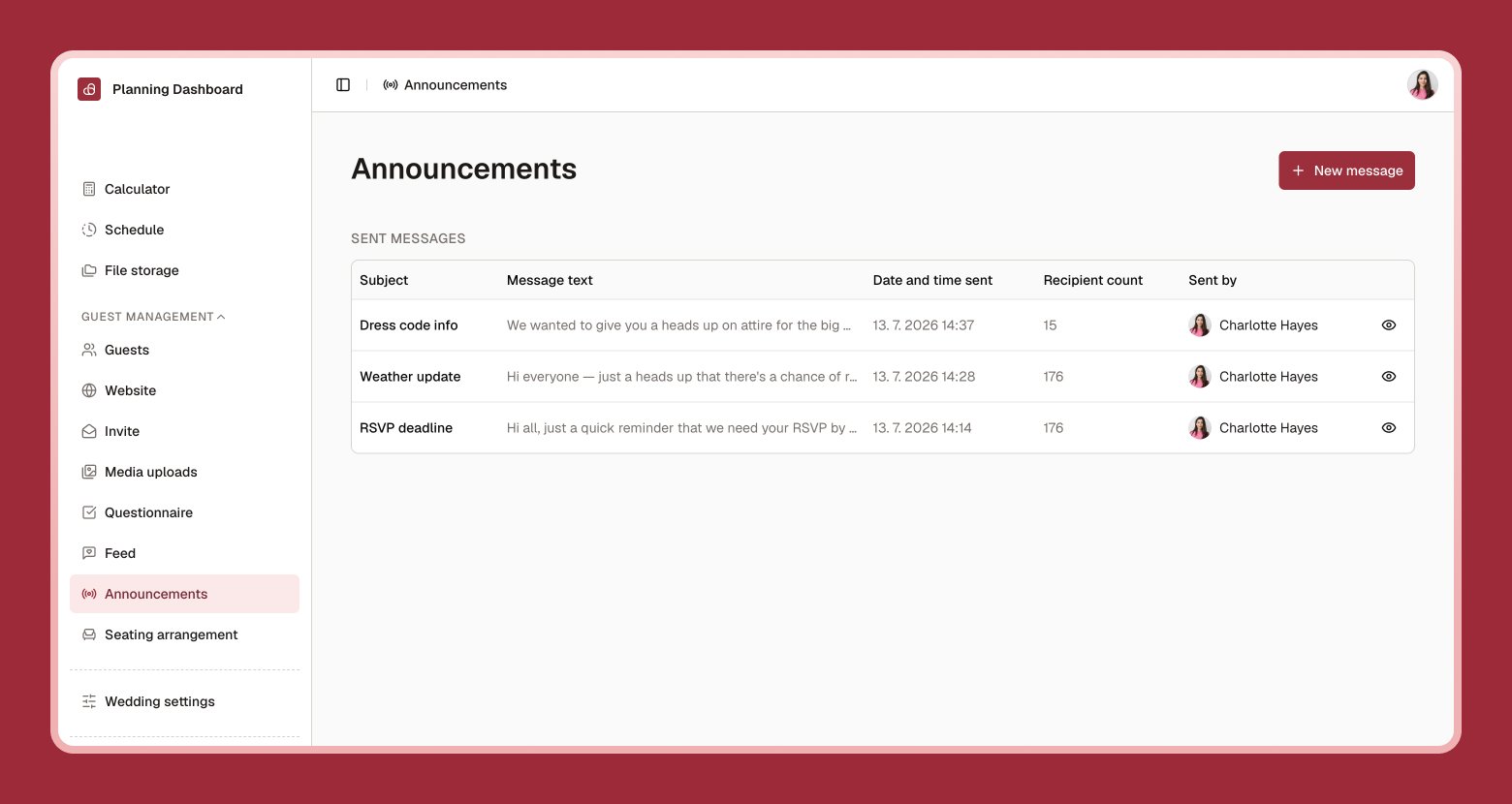Click Charlotte Hayes avatar in Weather update row
Screen dimensions: 1512x804
tap(1200, 377)
